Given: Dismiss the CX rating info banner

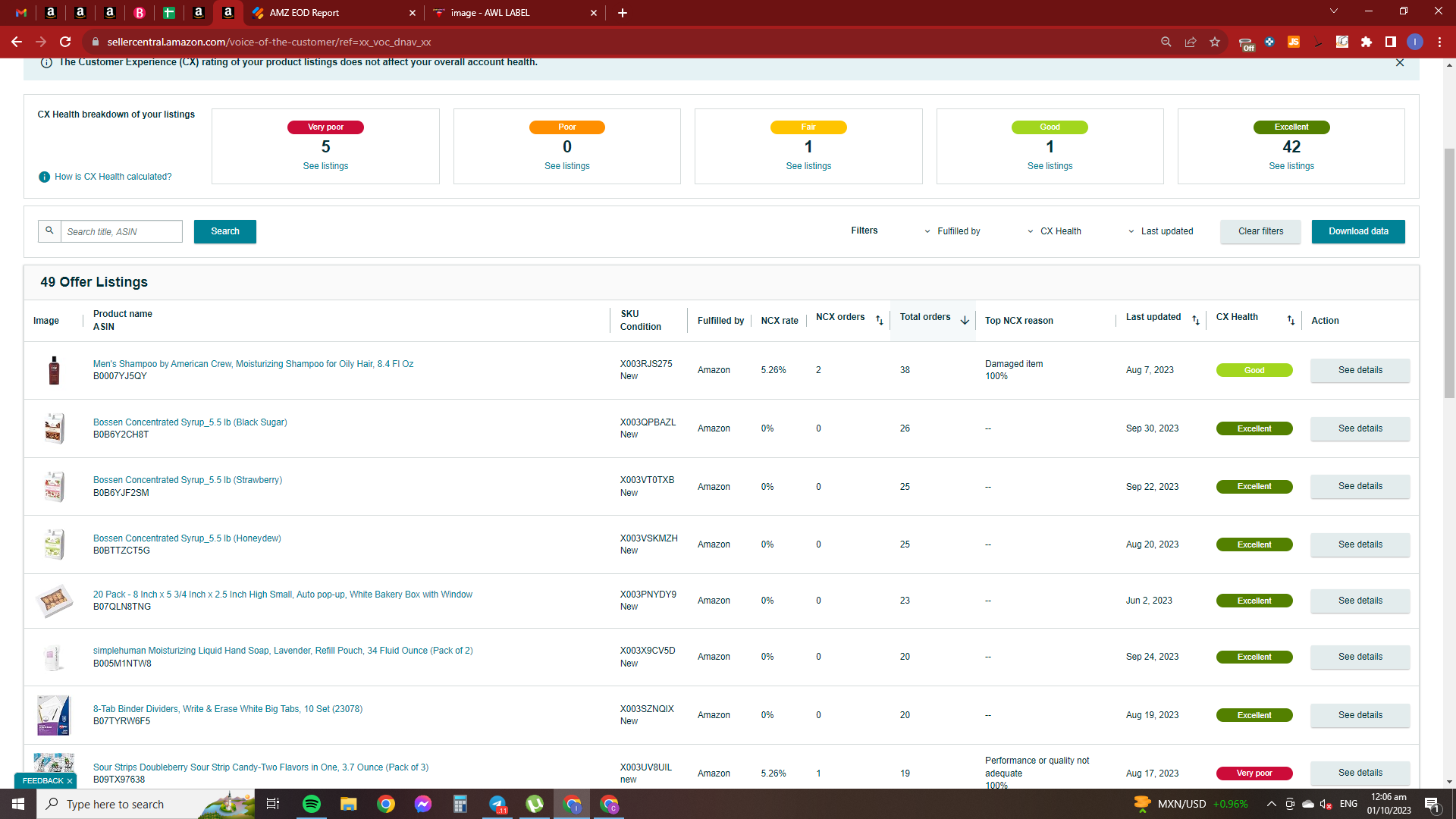Looking at the screenshot, I should [1400, 63].
